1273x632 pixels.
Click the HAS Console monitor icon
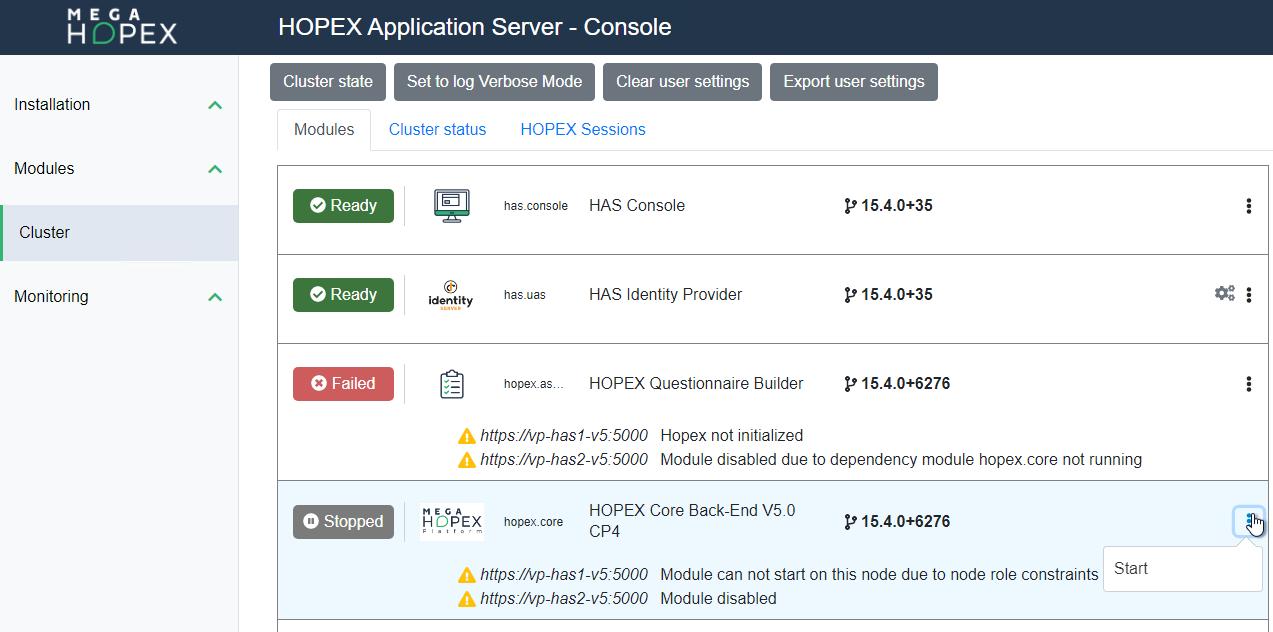[x=452, y=206]
